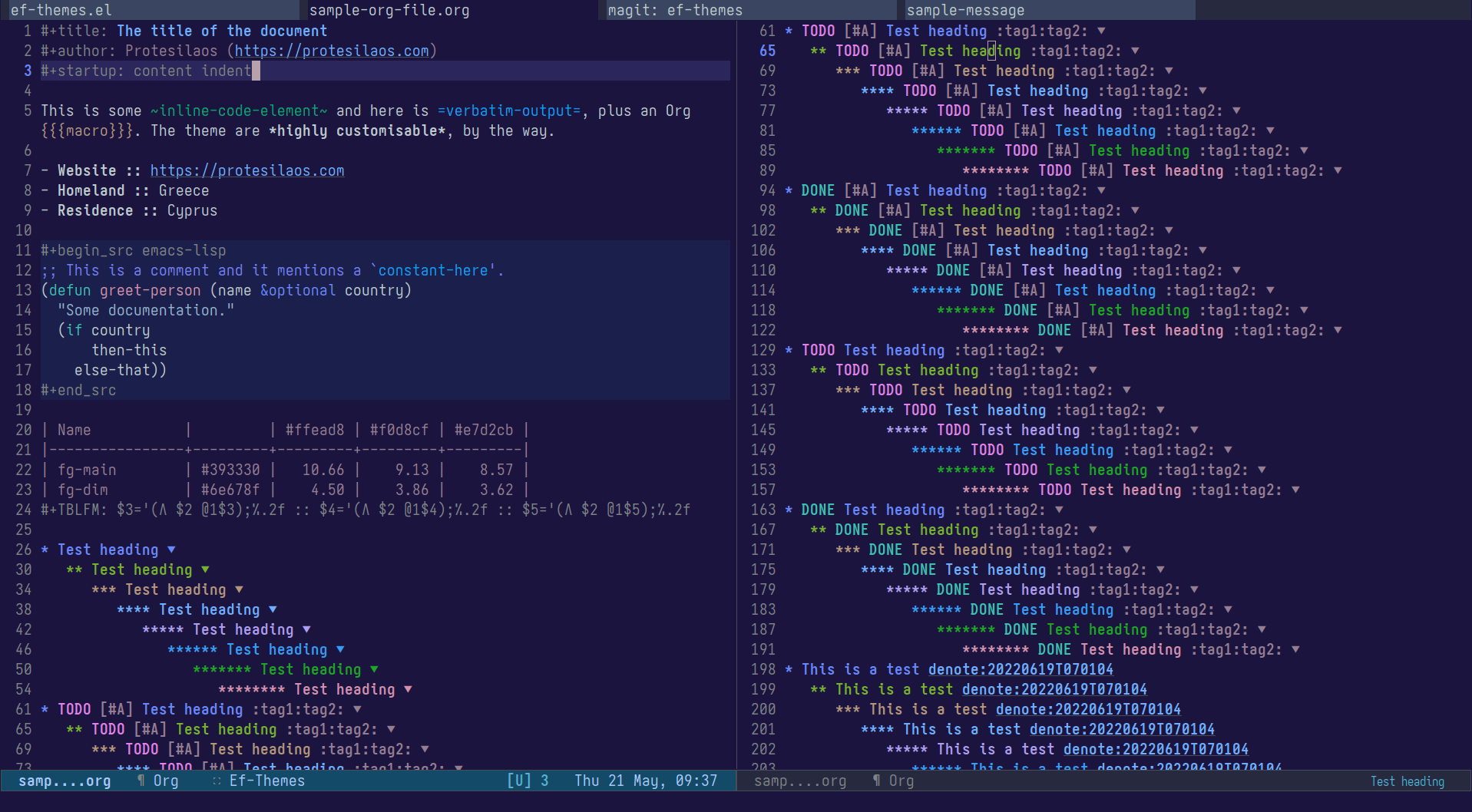The height and width of the screenshot is (812, 1472).
Task: Toggle fold arrow on line 42 heading
Action: 306,629
